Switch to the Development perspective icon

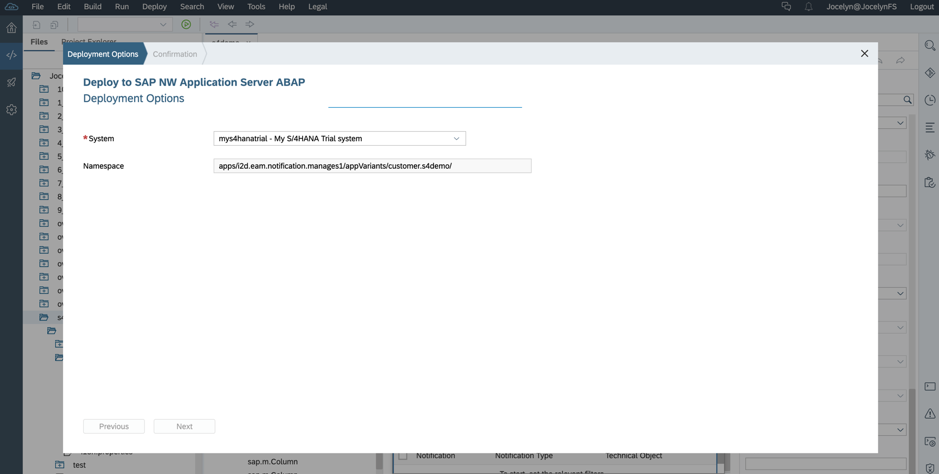[x=11, y=55]
